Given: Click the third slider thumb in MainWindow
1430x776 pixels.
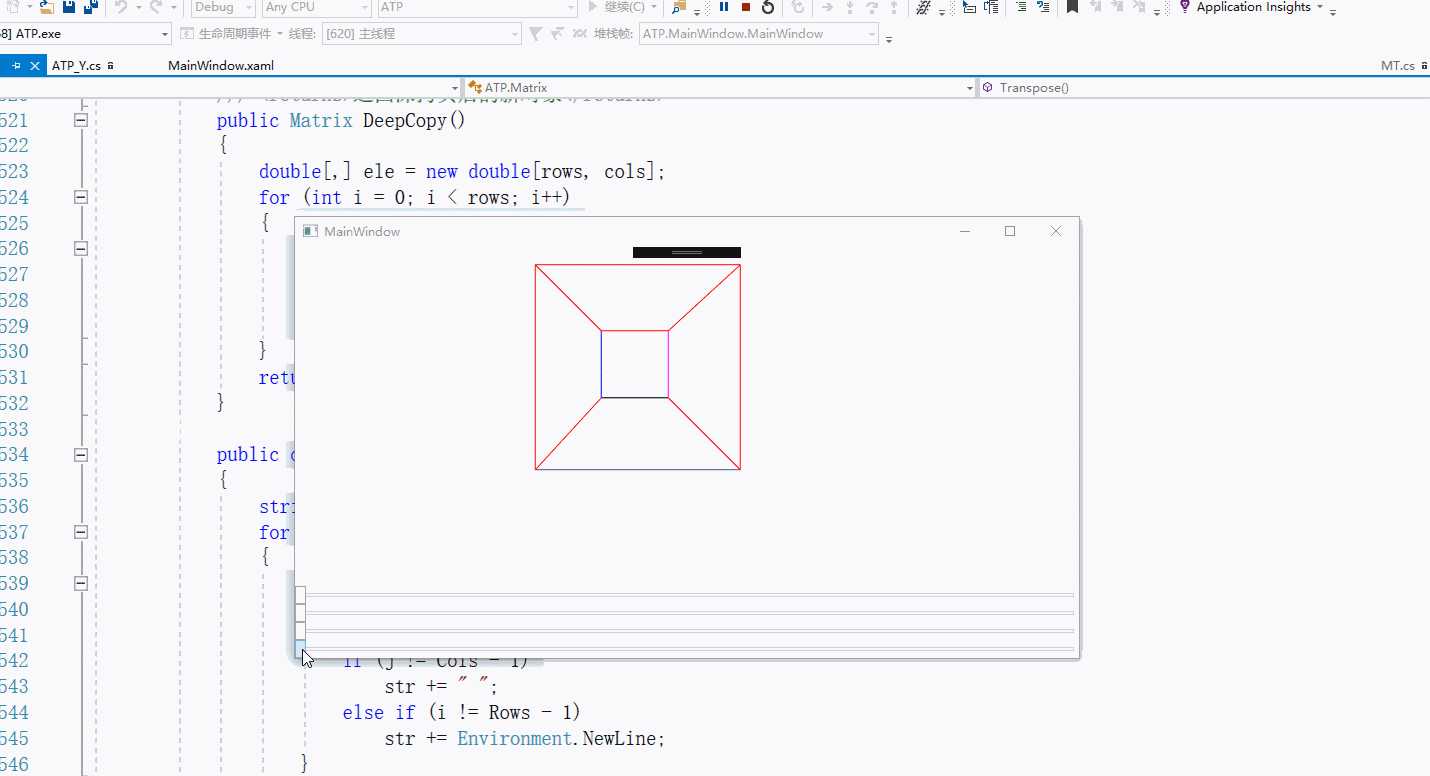Looking at the screenshot, I should coord(300,631).
